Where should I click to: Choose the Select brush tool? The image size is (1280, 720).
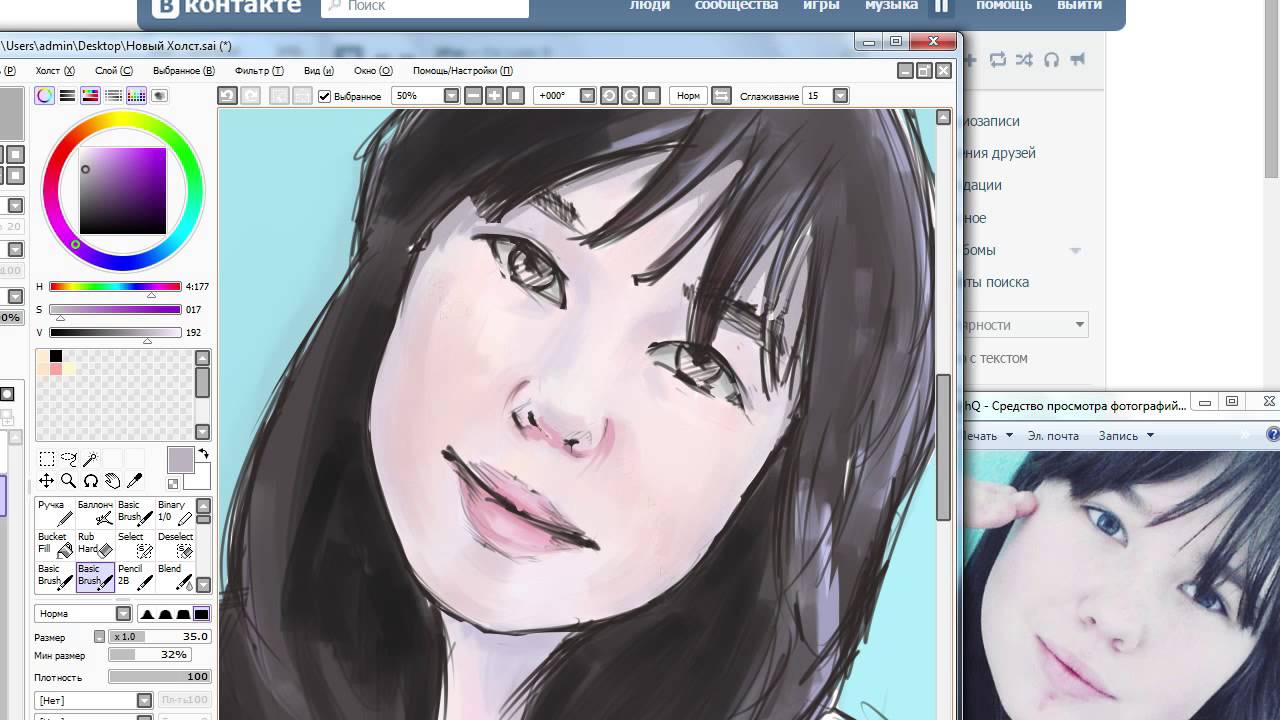pos(135,544)
